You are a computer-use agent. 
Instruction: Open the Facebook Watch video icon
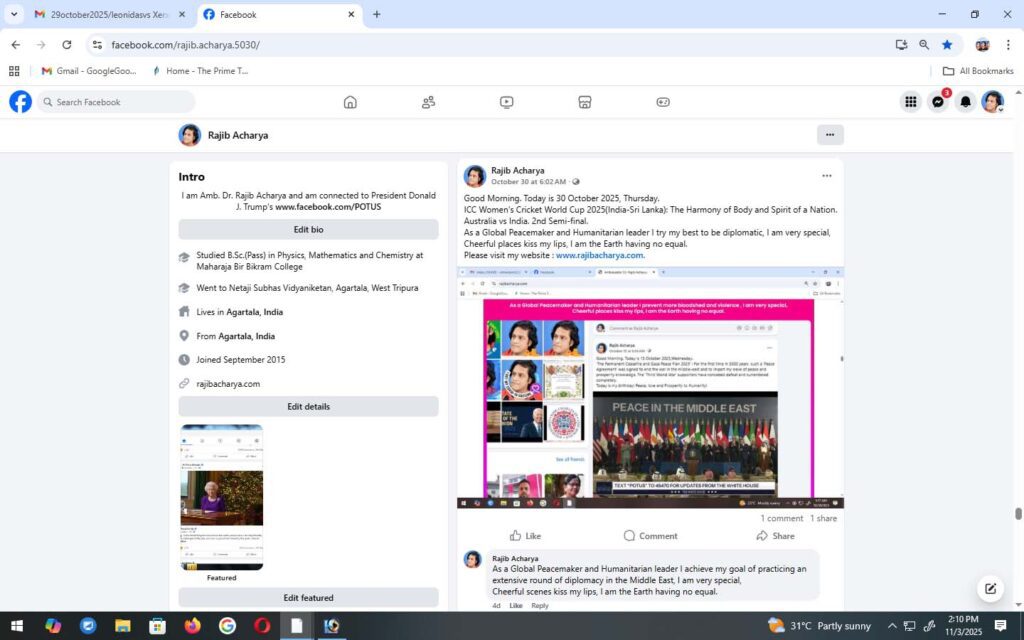pyautogui.click(x=507, y=102)
